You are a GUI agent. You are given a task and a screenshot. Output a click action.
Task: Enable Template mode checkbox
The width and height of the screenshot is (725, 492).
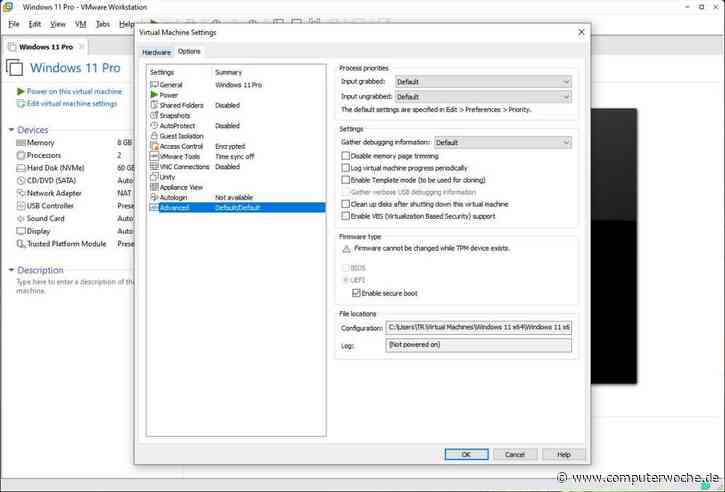345,180
